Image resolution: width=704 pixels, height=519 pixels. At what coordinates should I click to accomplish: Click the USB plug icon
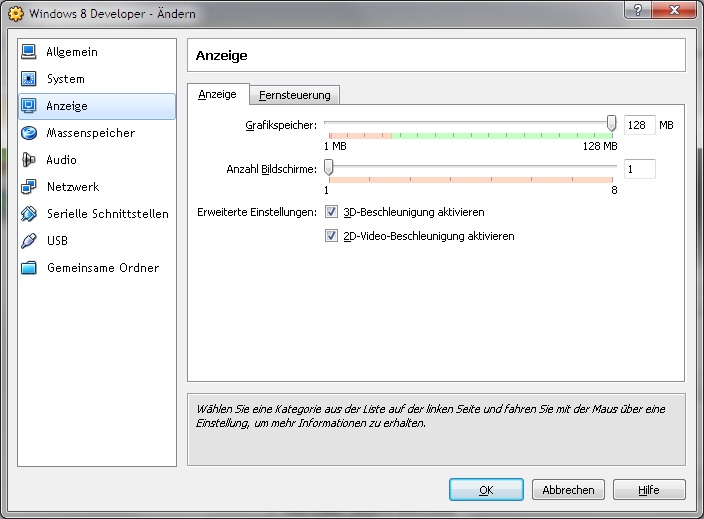click(29, 241)
